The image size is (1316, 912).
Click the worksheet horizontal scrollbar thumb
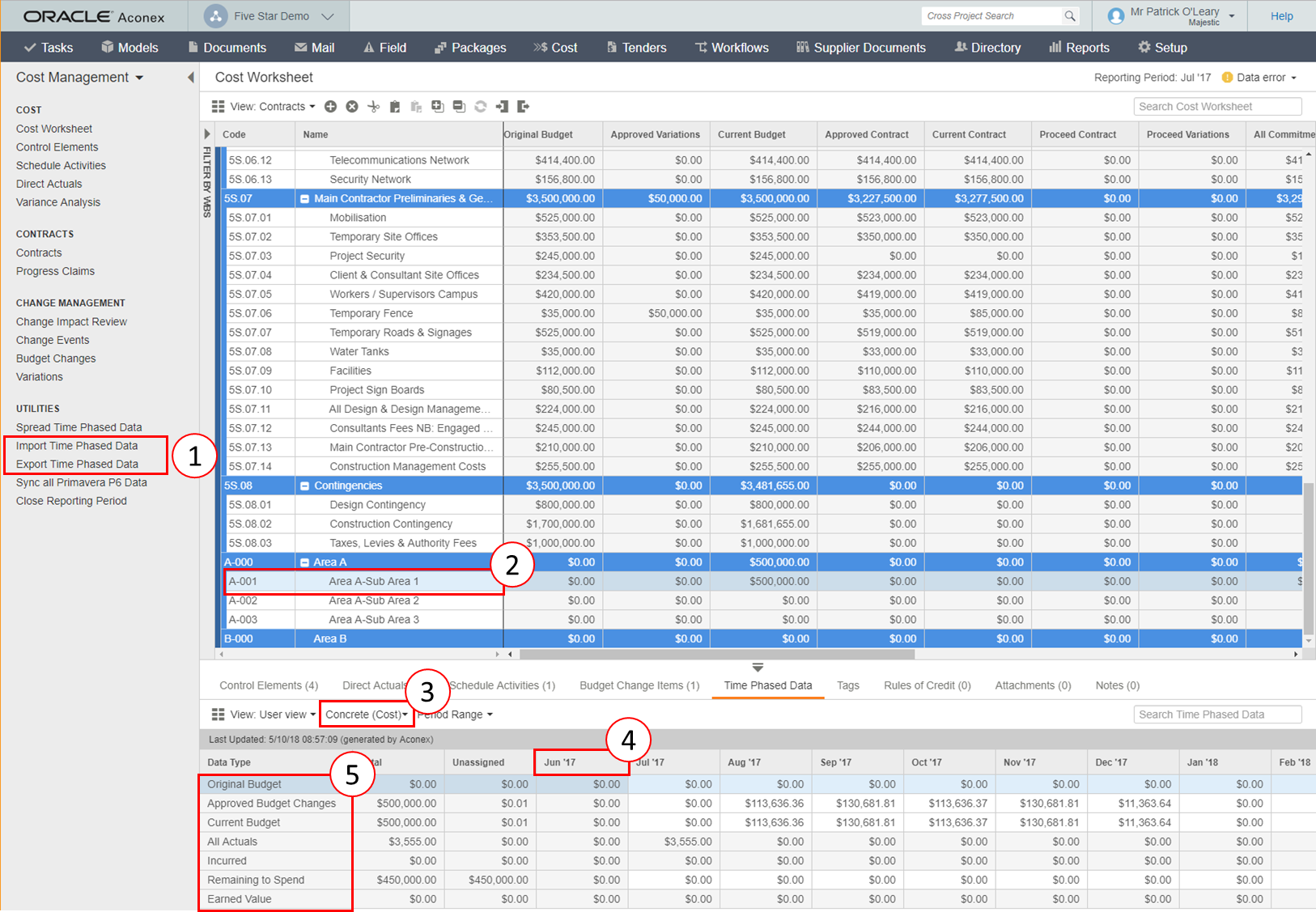[717, 654]
